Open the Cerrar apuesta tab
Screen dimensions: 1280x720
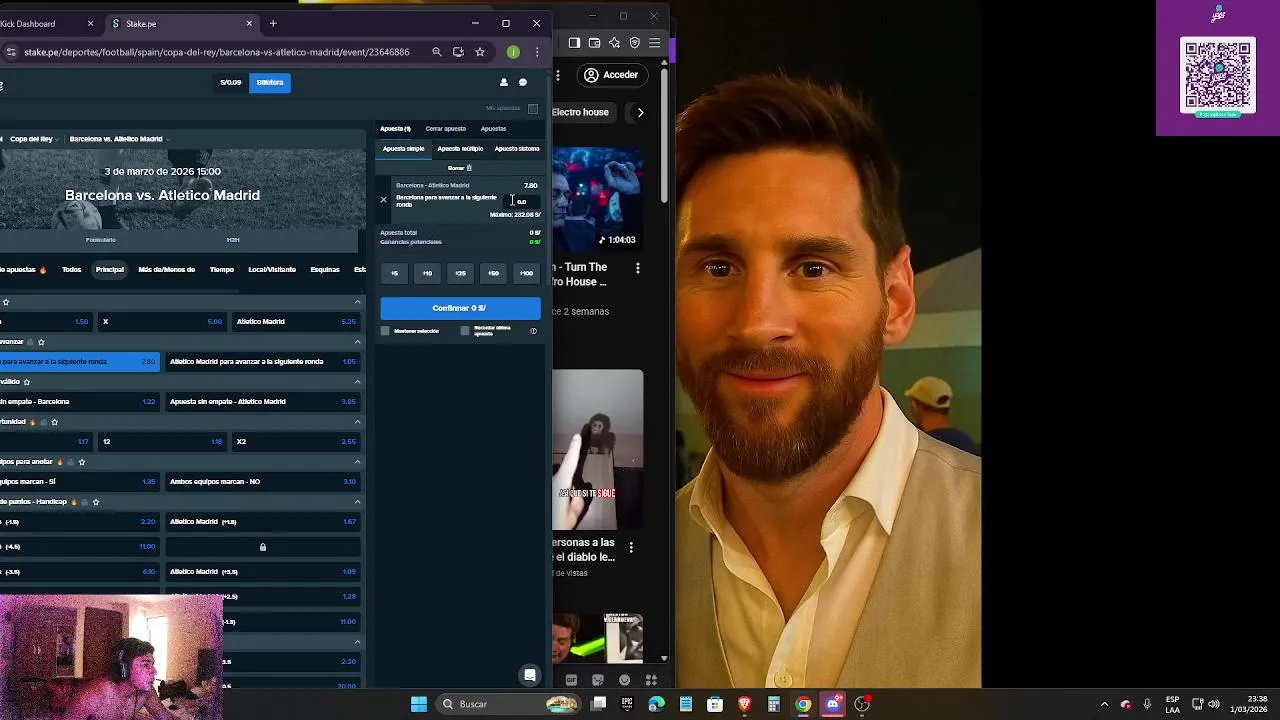tap(445, 129)
